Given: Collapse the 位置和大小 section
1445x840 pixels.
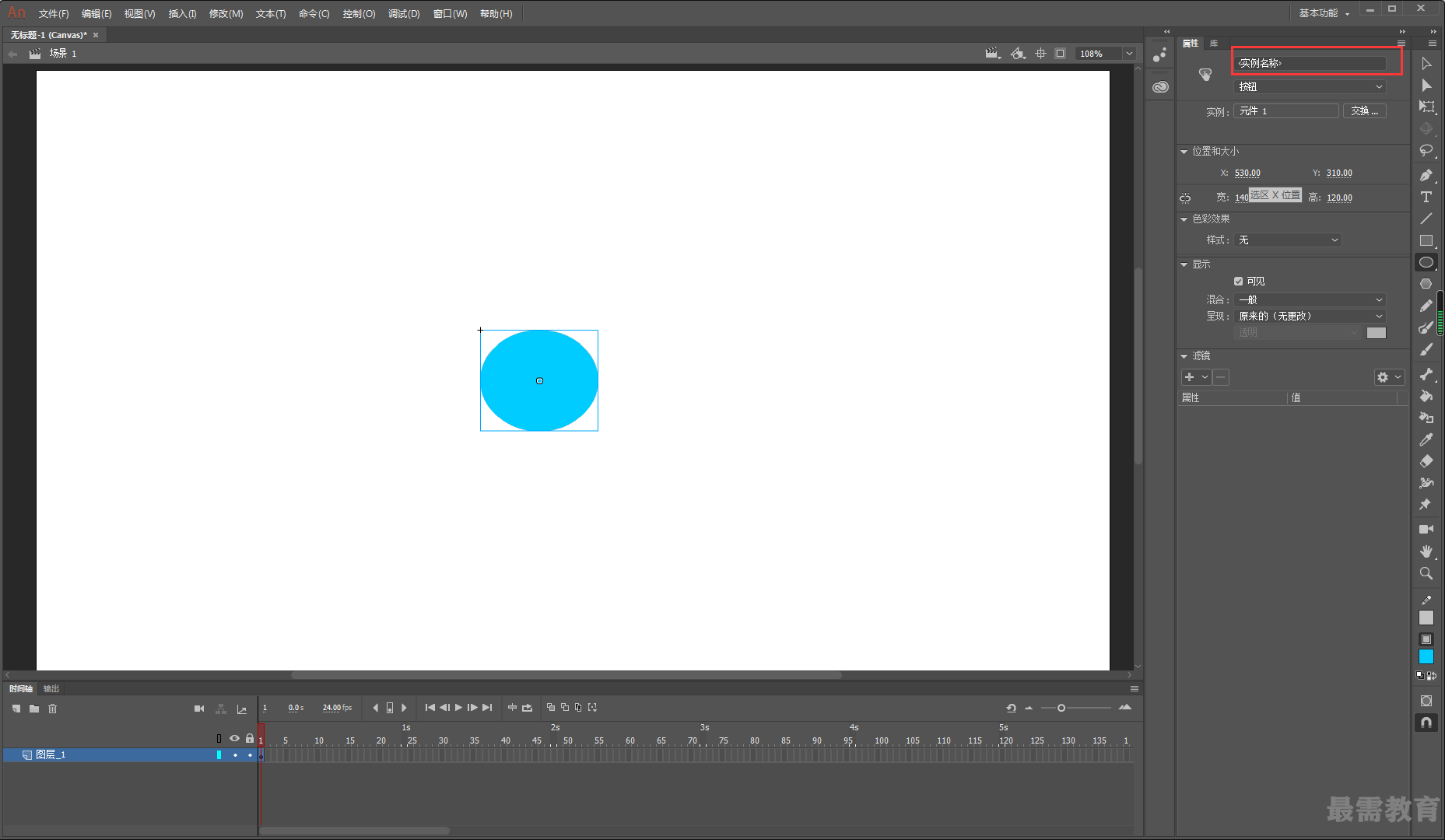Looking at the screenshot, I should [1184, 152].
